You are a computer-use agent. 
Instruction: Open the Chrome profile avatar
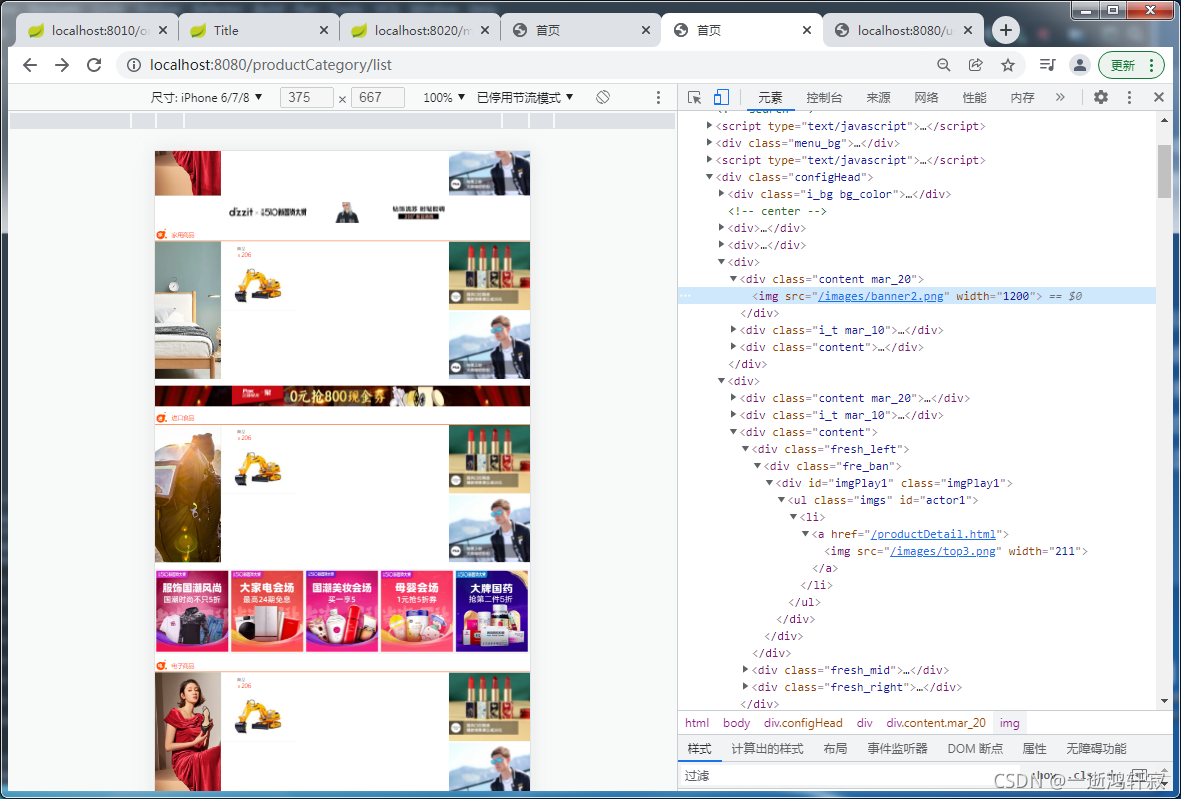[x=1079, y=65]
